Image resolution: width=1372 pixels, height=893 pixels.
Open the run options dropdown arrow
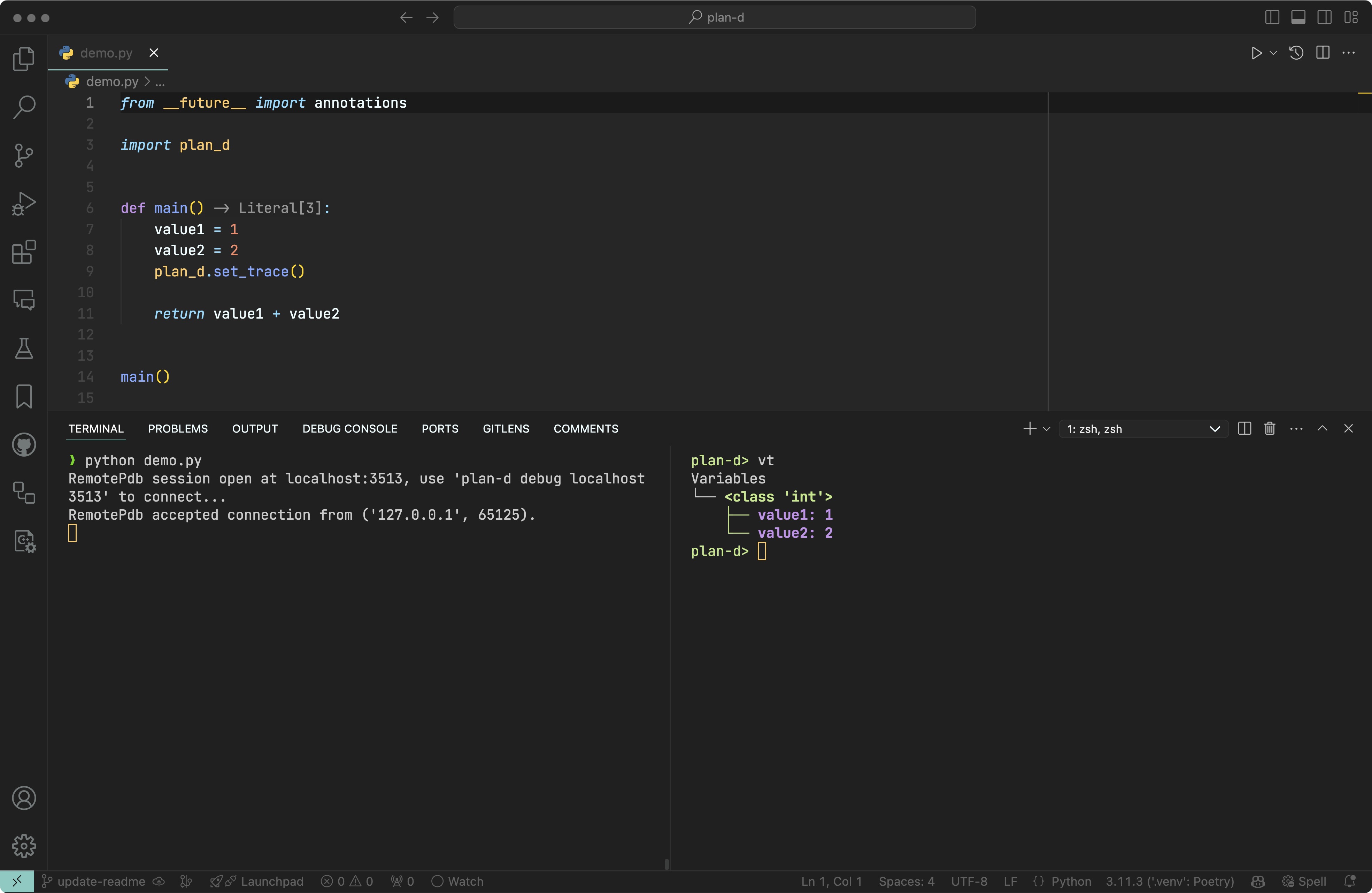tap(1273, 53)
